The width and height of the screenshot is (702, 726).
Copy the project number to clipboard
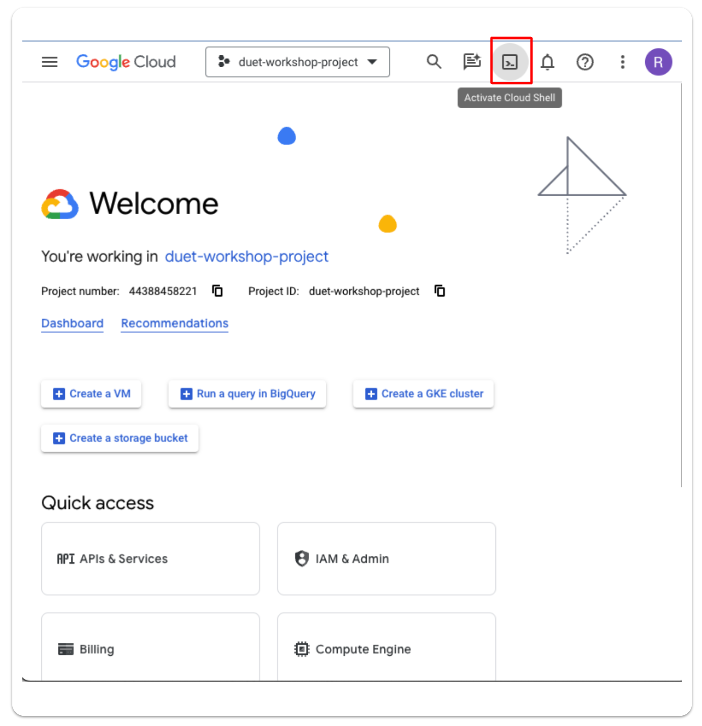tap(217, 291)
